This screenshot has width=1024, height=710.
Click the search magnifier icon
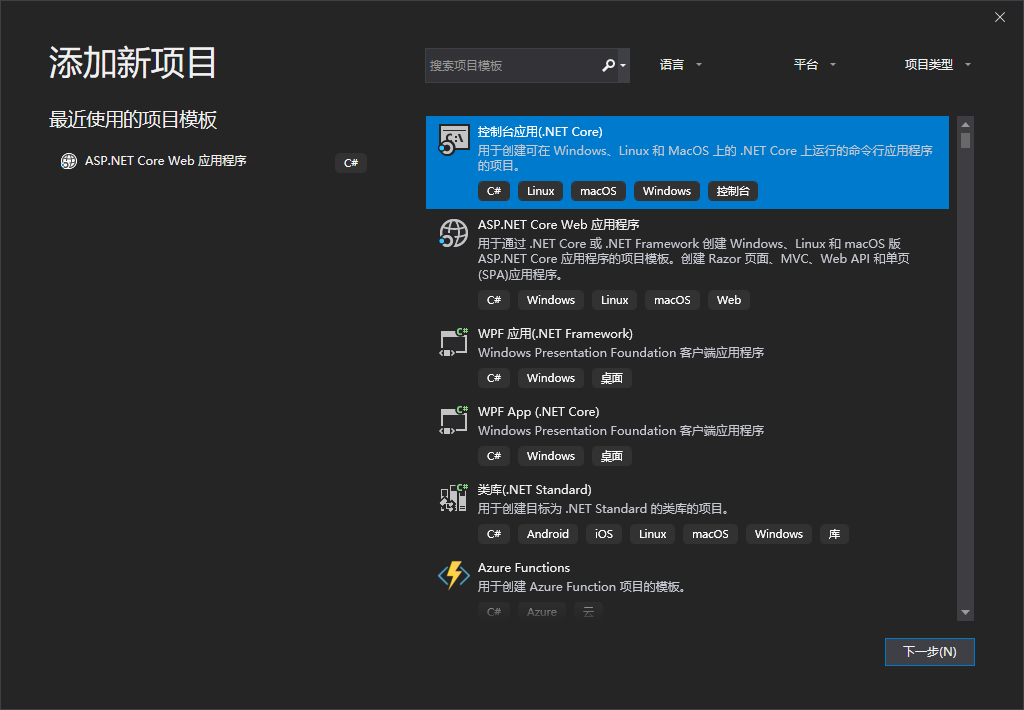(608, 65)
